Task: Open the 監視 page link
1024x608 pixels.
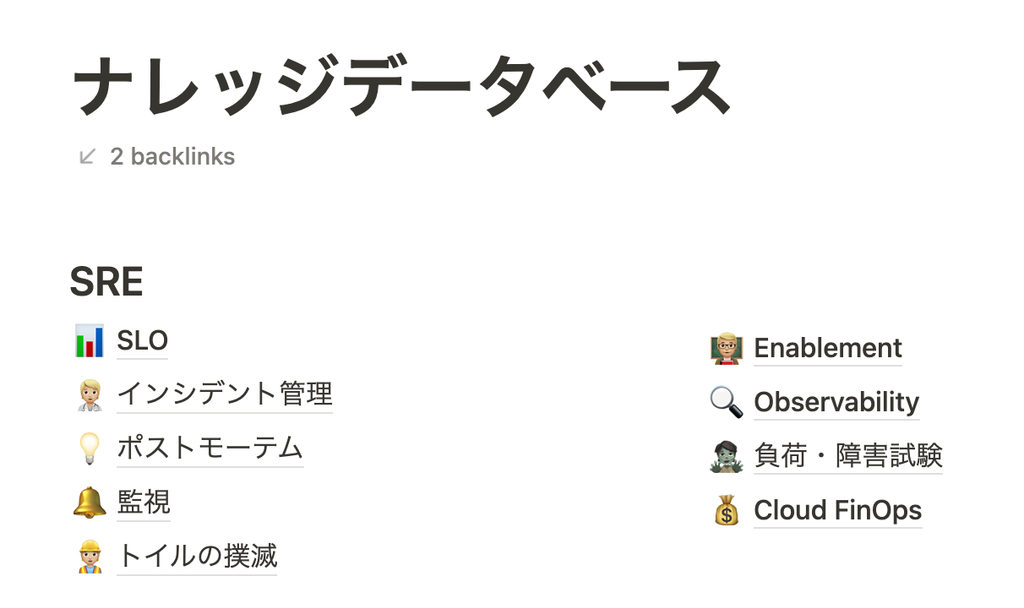Action: tap(144, 502)
